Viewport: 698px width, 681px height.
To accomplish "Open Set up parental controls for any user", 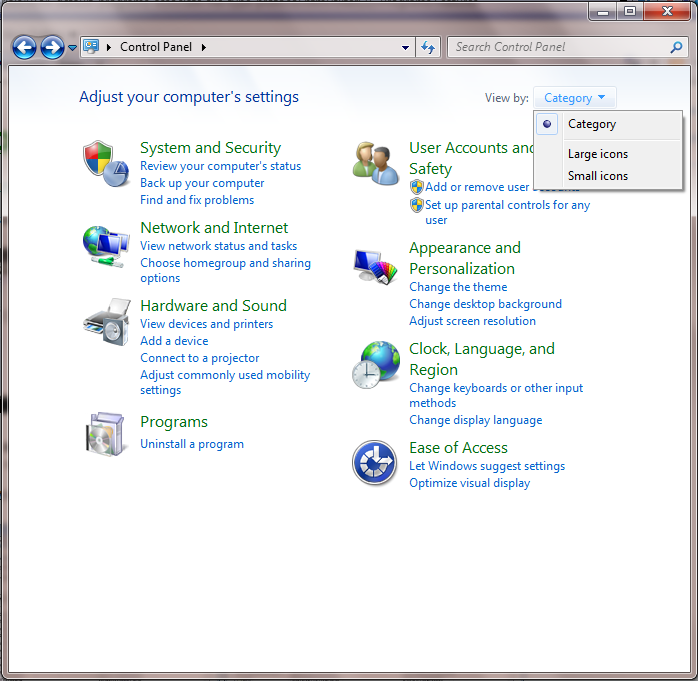I will [x=507, y=212].
